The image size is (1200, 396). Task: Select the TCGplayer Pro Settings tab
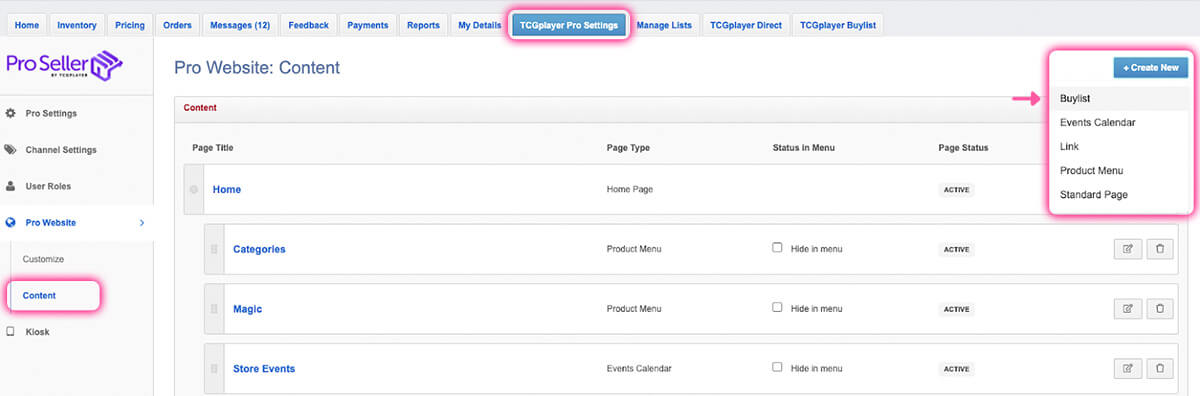point(569,25)
